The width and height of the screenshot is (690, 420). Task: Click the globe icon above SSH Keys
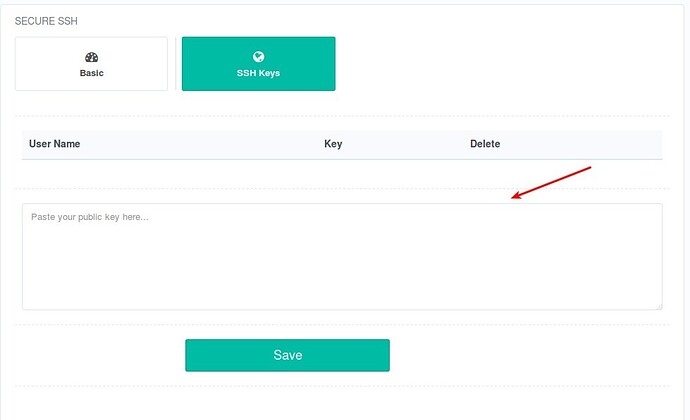coord(258,56)
